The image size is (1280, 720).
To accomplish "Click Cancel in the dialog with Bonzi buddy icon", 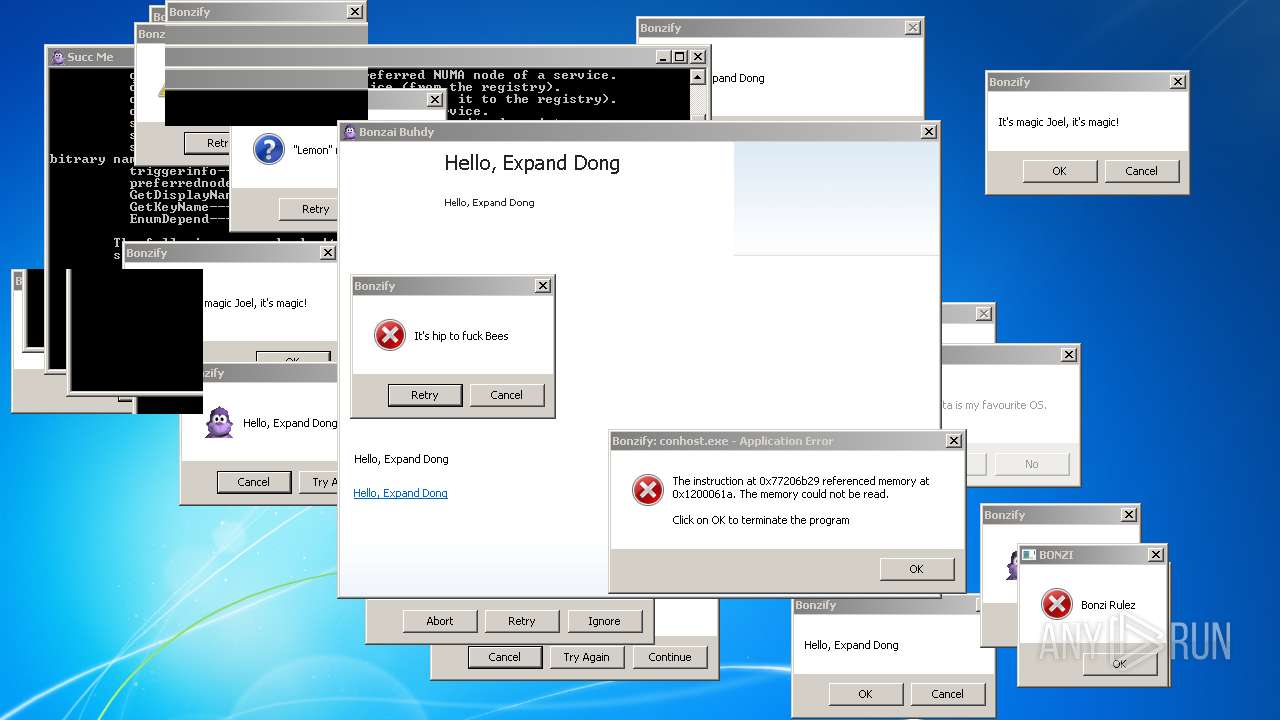I will [x=253, y=482].
